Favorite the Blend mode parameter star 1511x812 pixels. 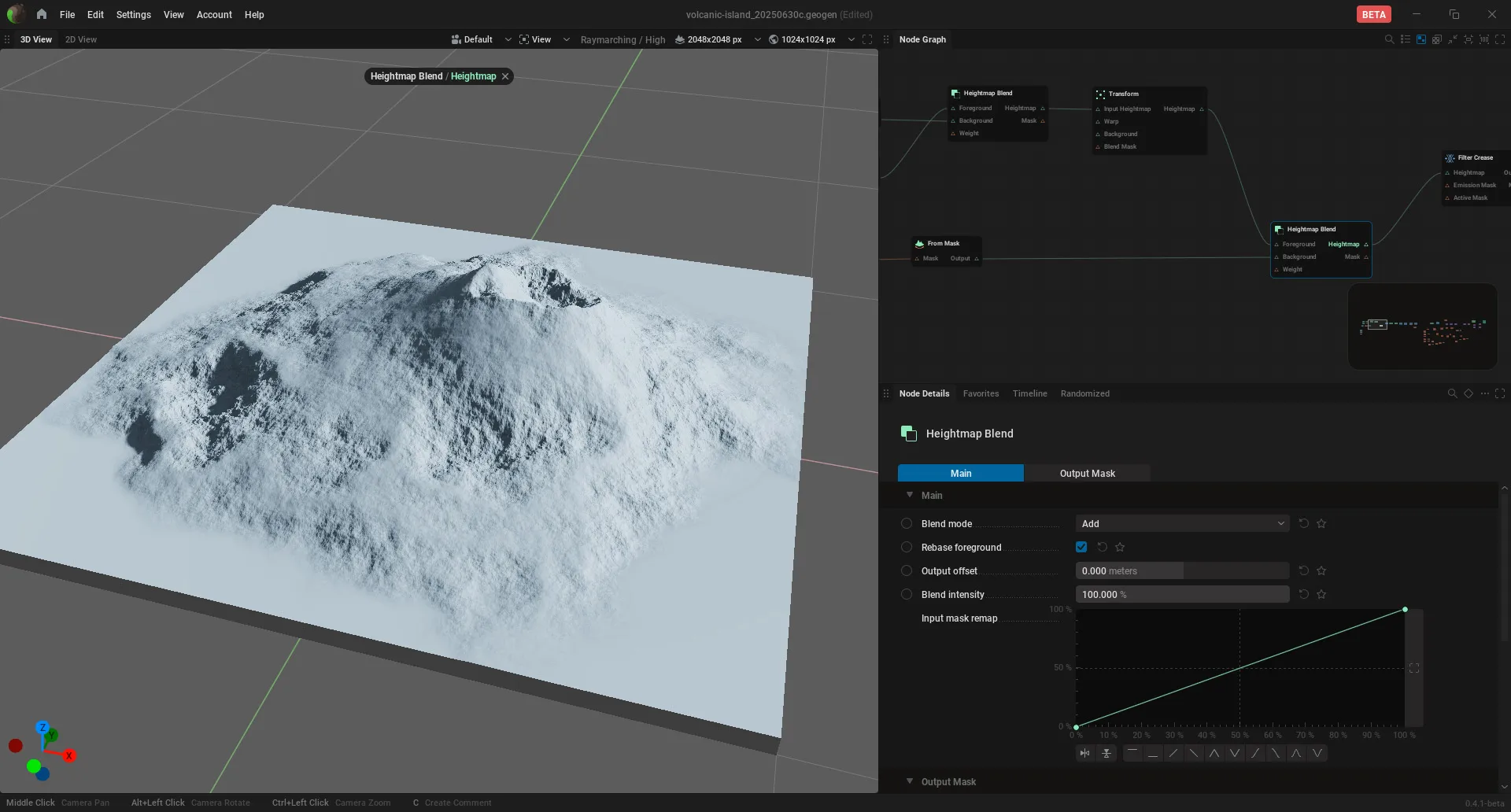point(1321,524)
